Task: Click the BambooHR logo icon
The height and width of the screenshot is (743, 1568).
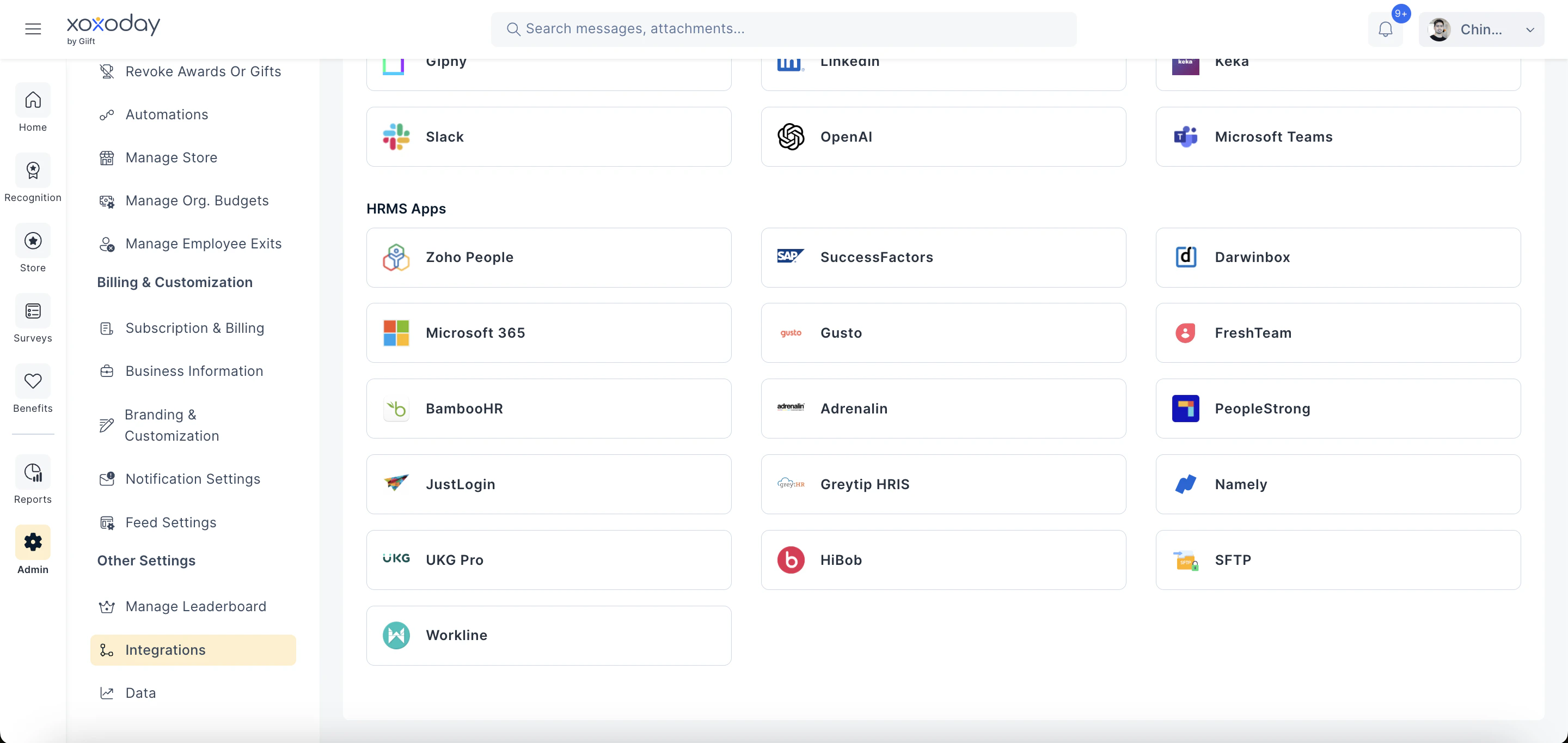Action: click(x=396, y=409)
